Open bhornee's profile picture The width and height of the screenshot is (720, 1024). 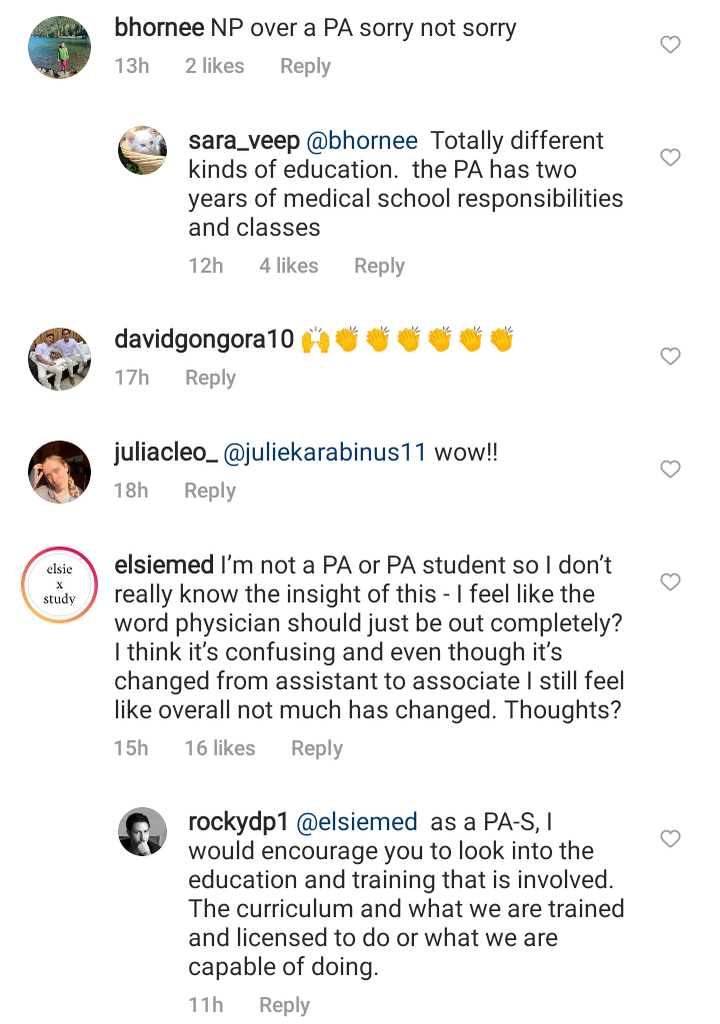click(x=59, y=46)
